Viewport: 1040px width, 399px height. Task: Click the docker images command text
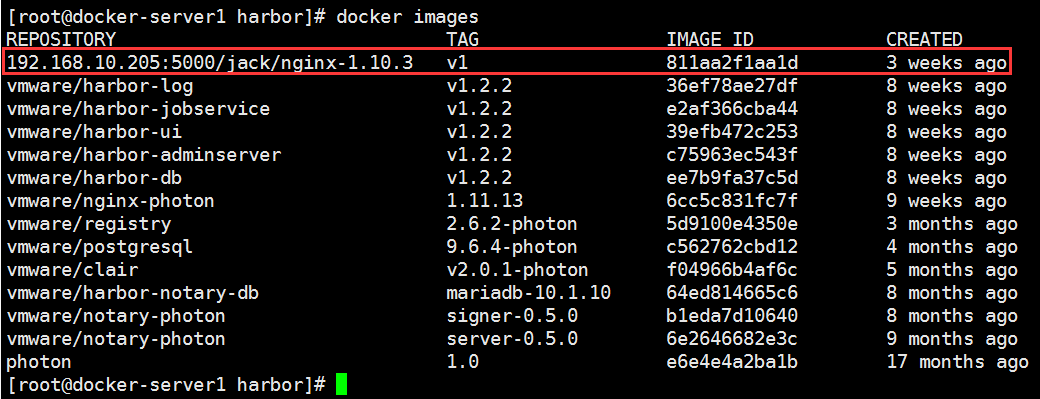pyautogui.click(x=407, y=17)
